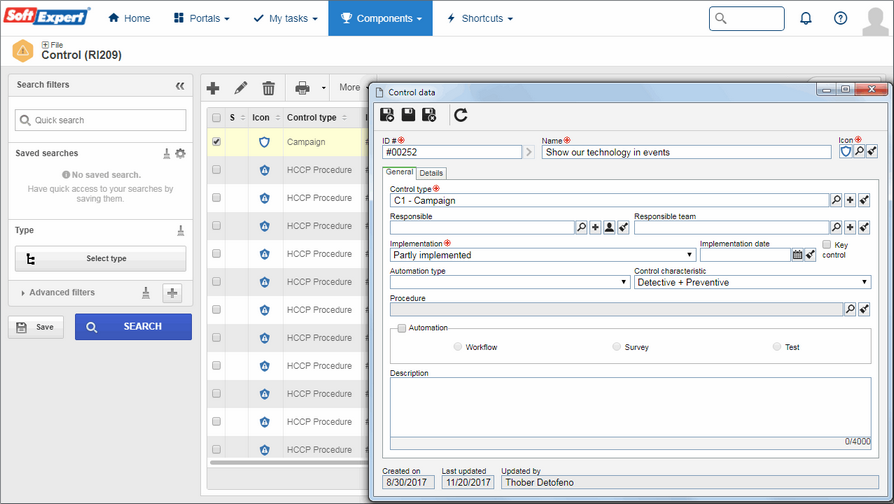This screenshot has width=894, height=504.
Task: Clear the Control type field with brush
Action: point(864,200)
